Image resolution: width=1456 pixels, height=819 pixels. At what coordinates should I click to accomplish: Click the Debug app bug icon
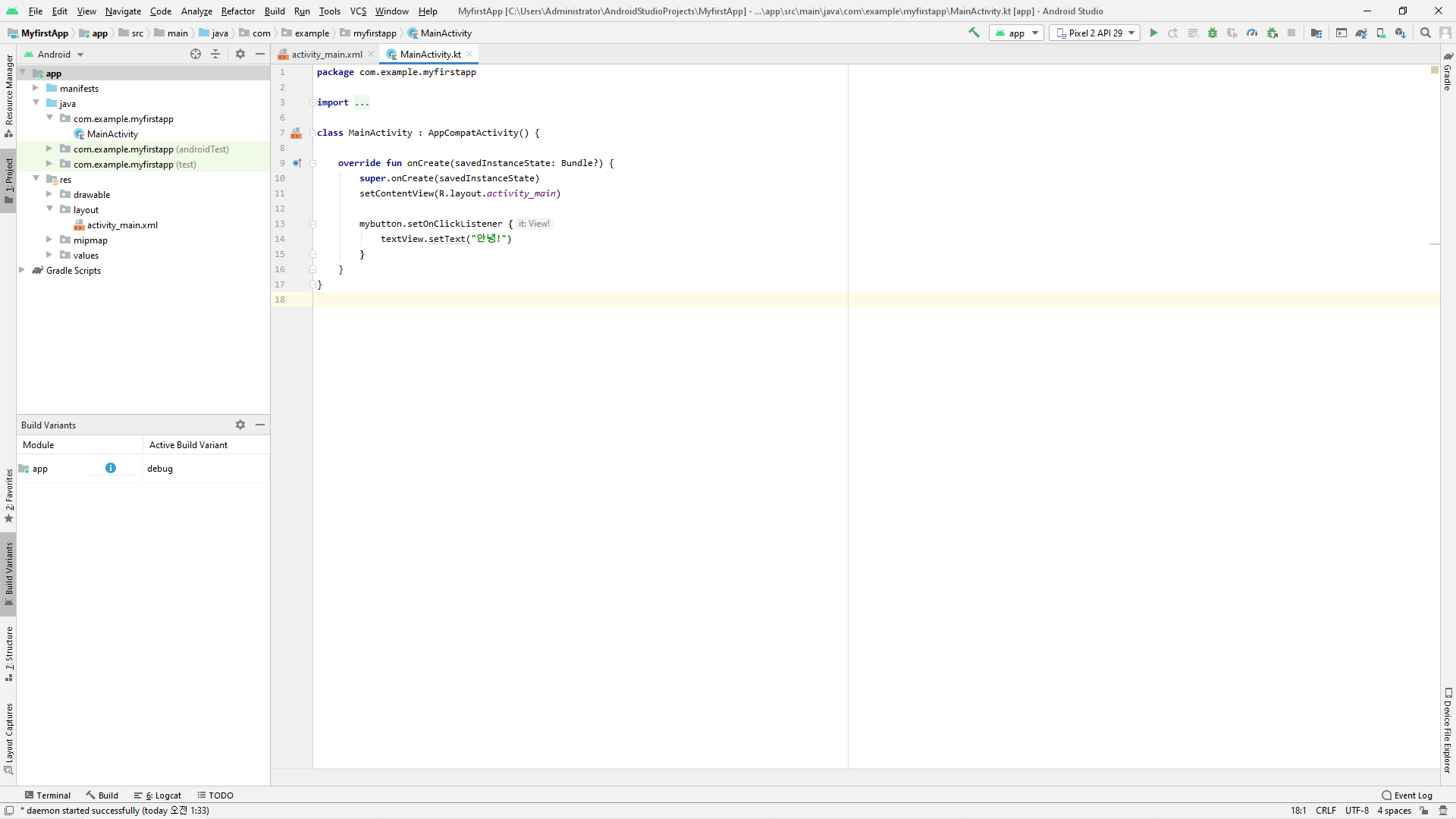1213,33
